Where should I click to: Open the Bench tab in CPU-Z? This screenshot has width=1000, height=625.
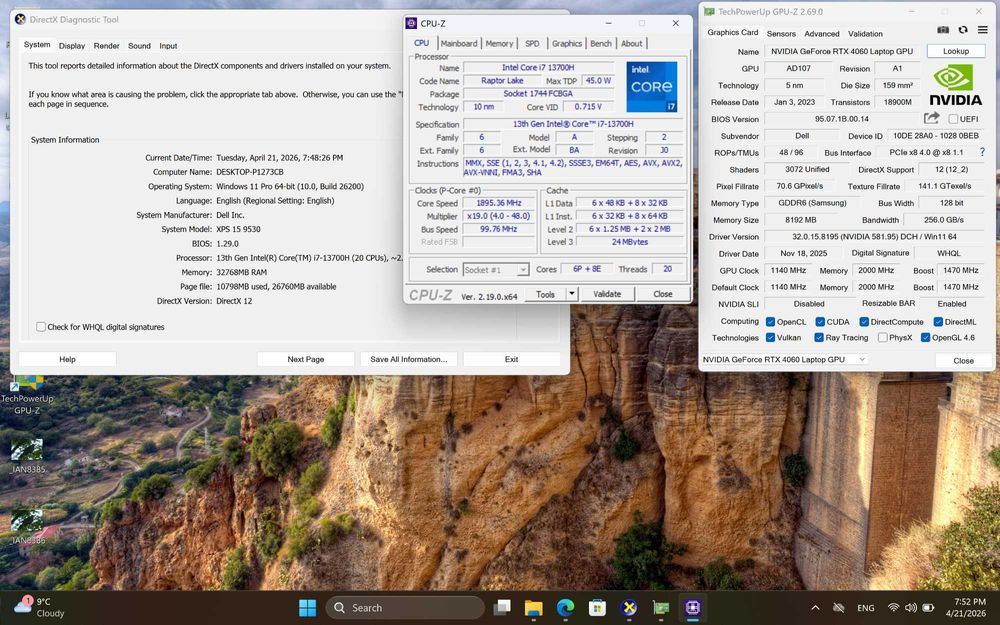(x=601, y=43)
